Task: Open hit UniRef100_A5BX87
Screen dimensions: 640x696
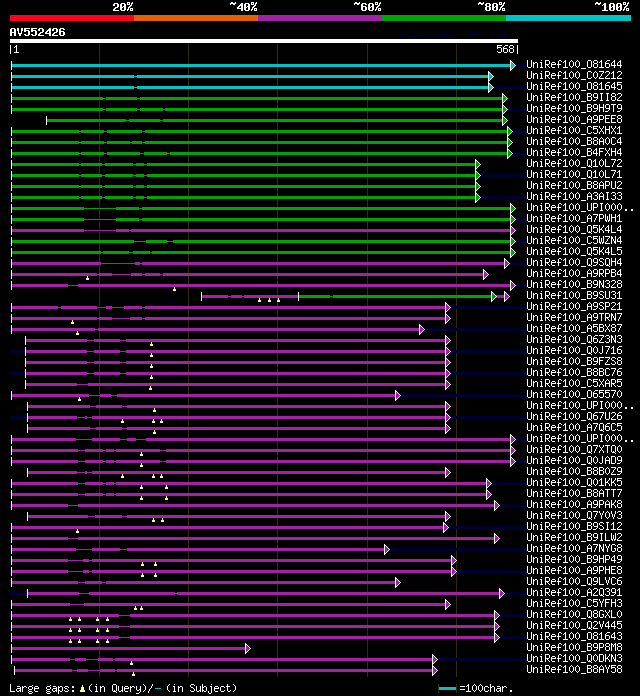Action: point(574,328)
